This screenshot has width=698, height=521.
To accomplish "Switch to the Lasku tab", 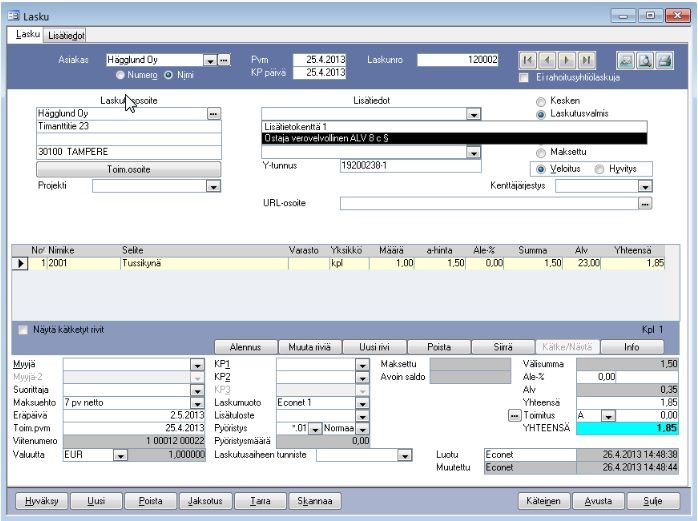I will click(x=28, y=34).
